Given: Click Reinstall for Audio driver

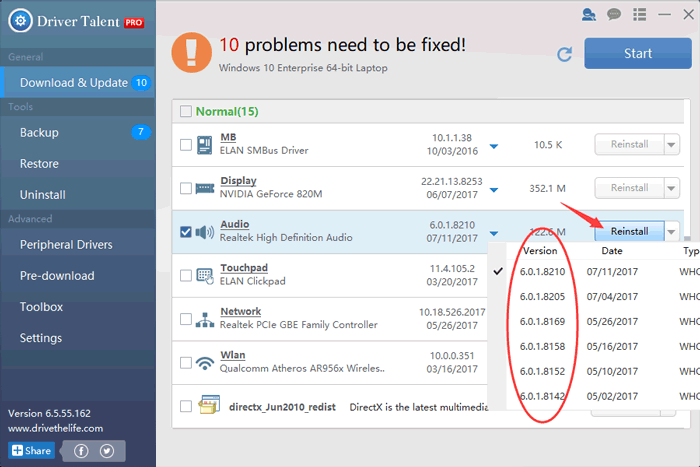Looking at the screenshot, I should (629, 232).
